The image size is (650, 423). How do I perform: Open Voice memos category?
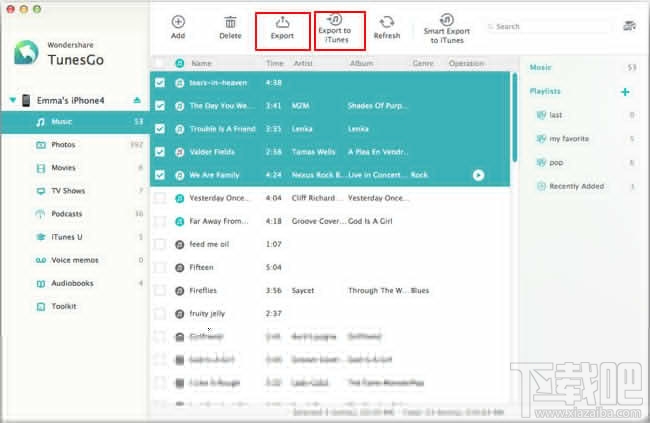click(75, 260)
